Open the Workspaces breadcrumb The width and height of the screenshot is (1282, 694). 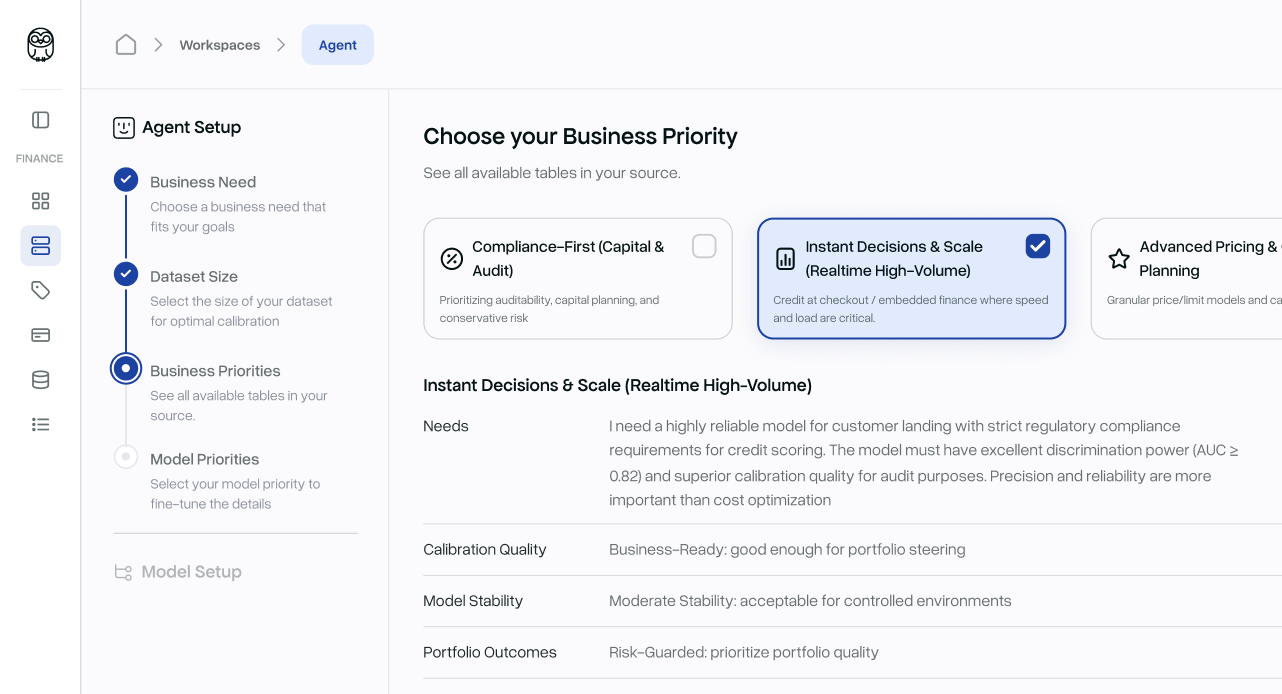pyautogui.click(x=219, y=45)
